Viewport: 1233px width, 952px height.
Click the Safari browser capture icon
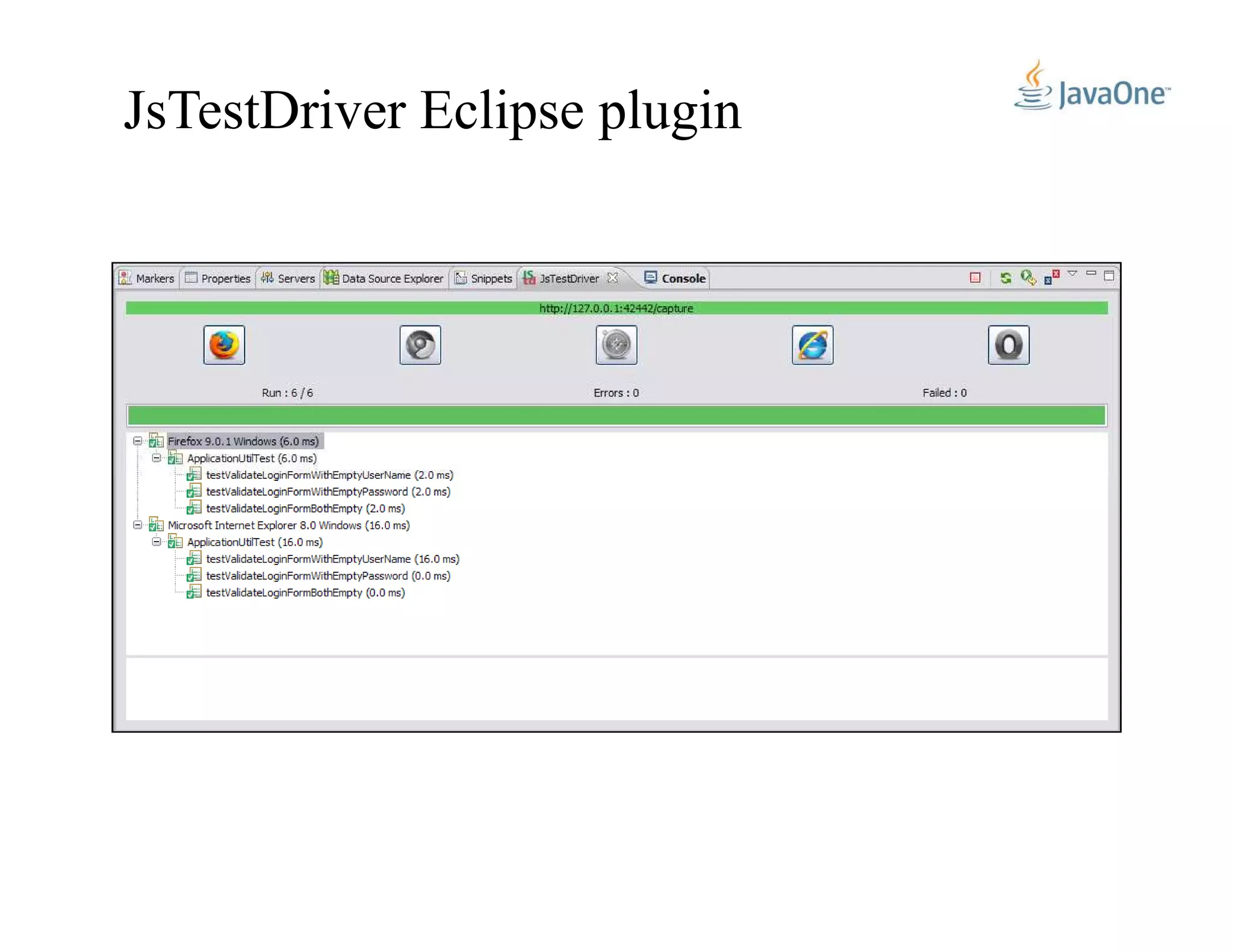[616, 345]
